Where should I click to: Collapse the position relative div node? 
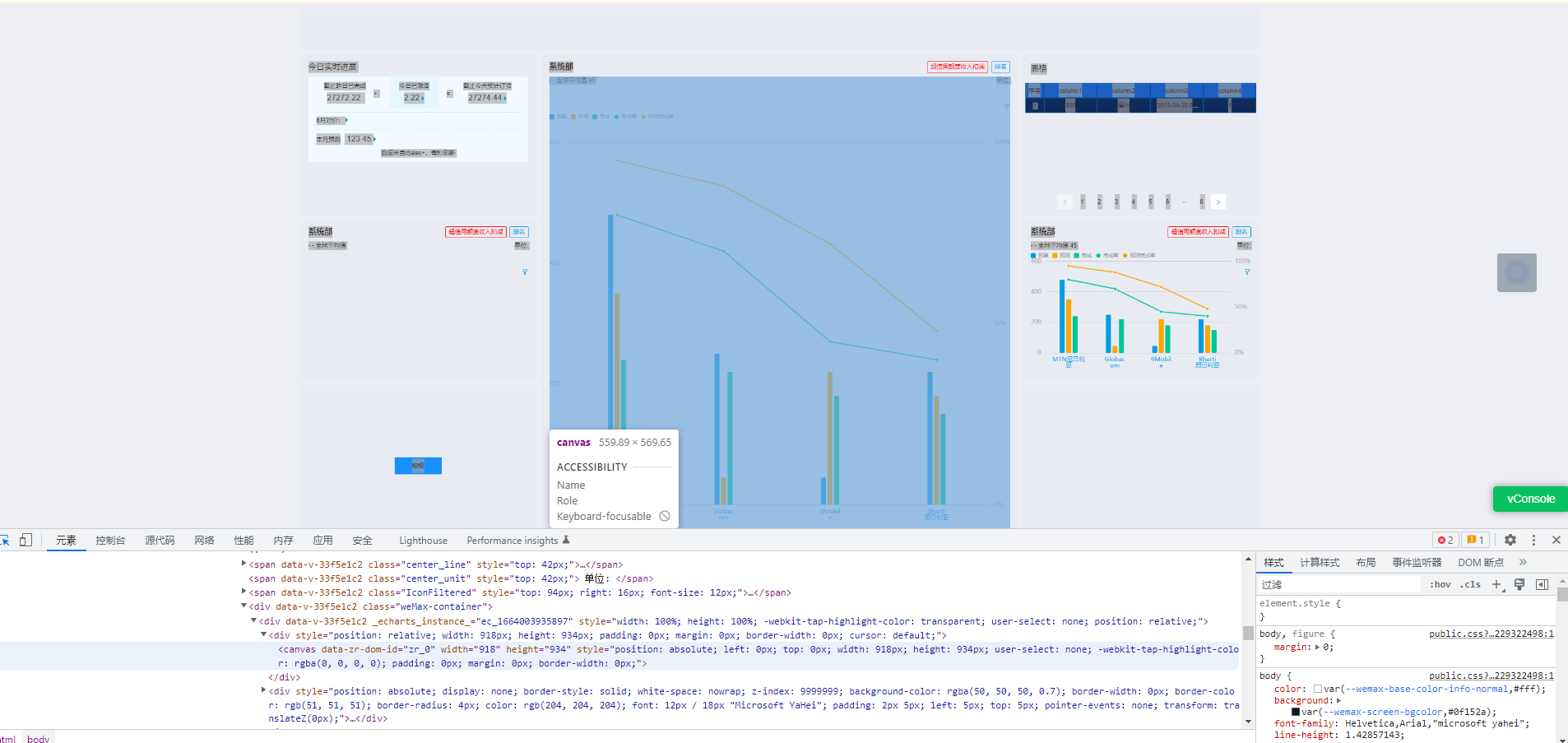pyautogui.click(x=263, y=634)
